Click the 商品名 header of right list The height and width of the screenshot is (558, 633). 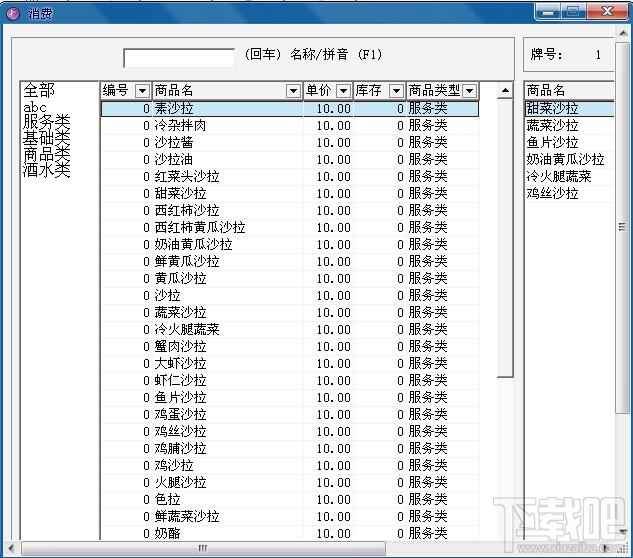click(570, 90)
